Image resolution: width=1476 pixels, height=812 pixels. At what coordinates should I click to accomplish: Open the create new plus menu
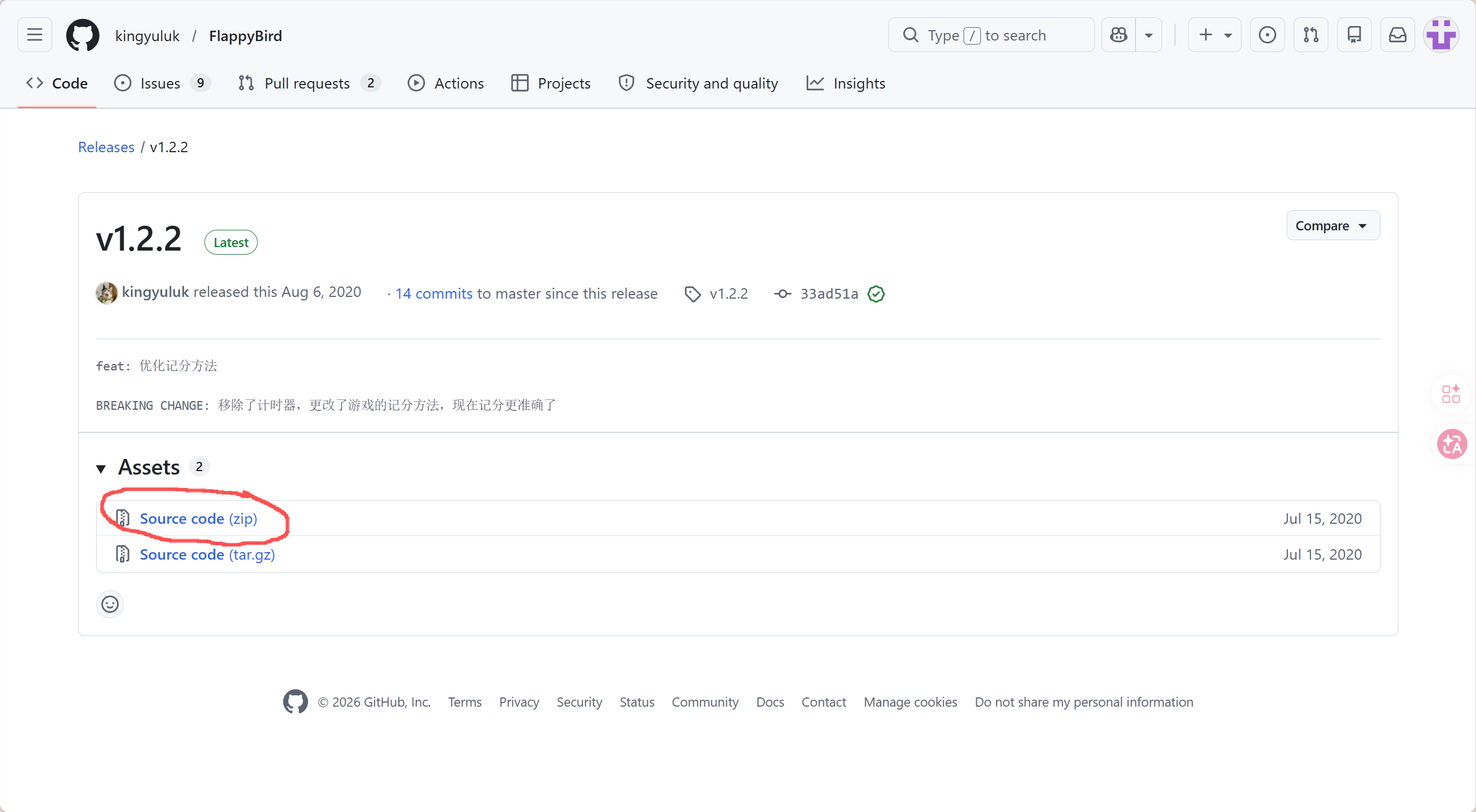[1215, 35]
